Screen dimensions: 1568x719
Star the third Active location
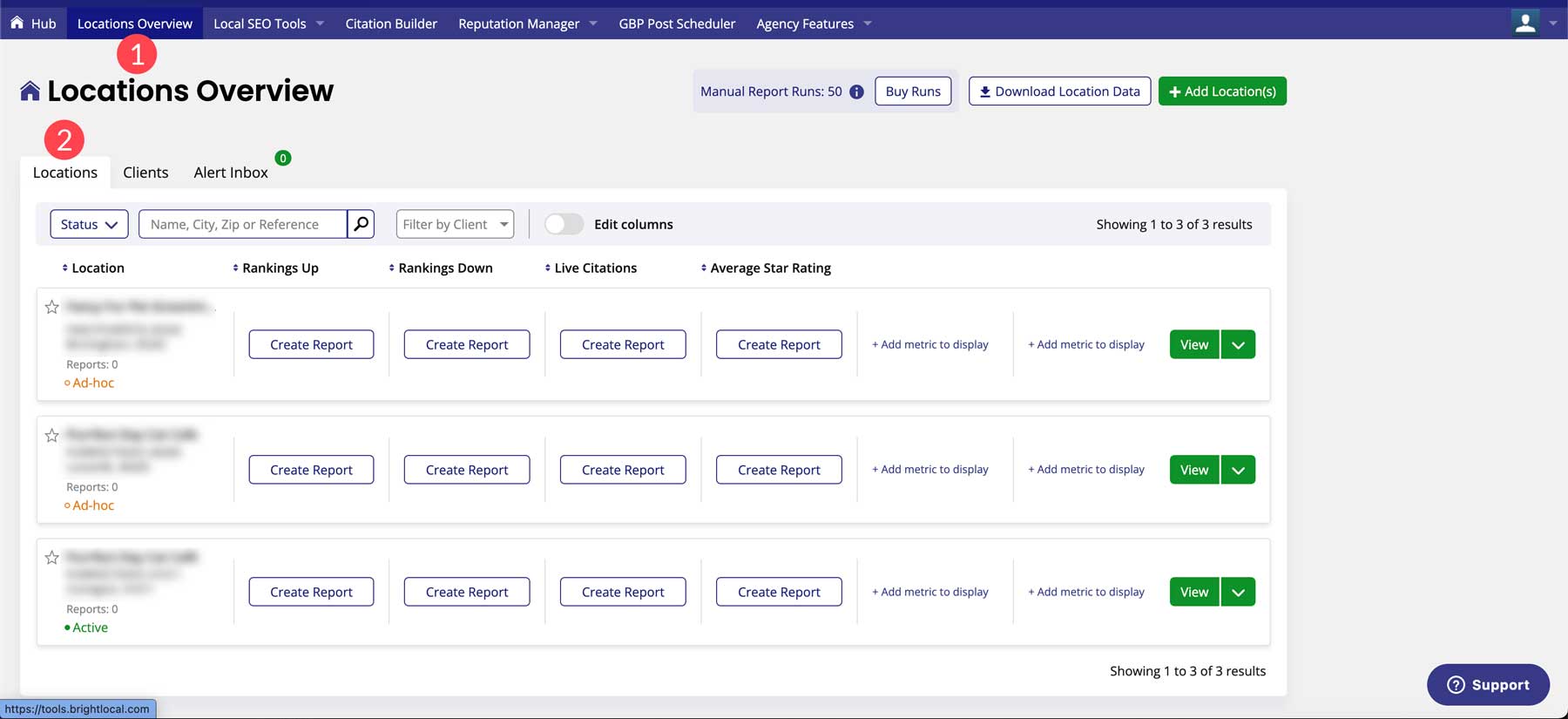pos(52,557)
